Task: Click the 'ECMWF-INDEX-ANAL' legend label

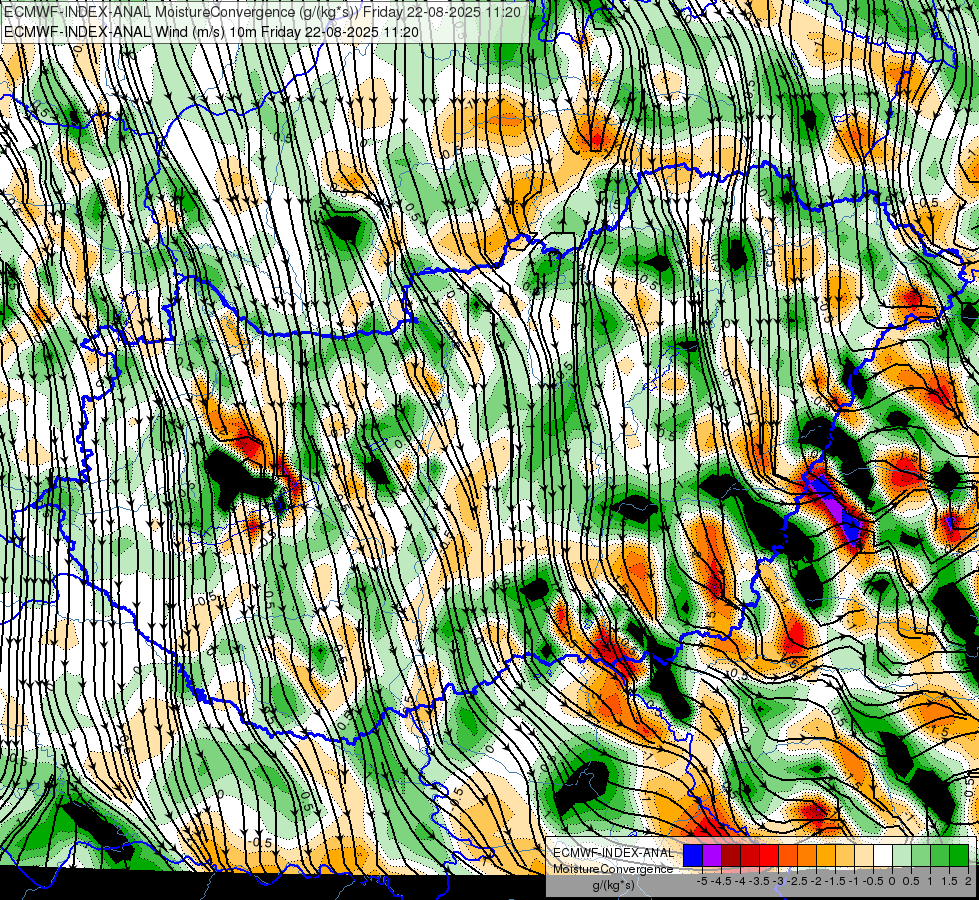Action: pyautogui.click(x=613, y=853)
